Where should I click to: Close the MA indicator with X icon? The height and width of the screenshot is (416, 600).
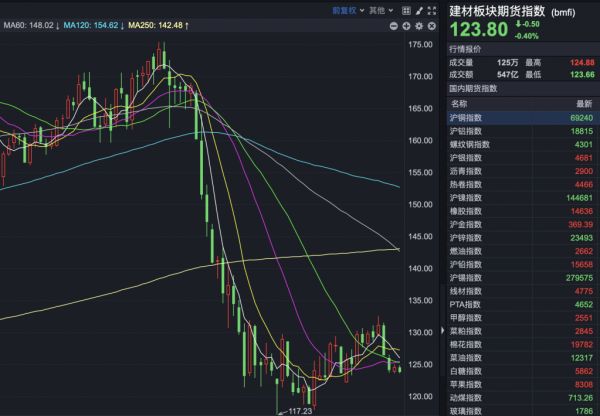[431, 25]
